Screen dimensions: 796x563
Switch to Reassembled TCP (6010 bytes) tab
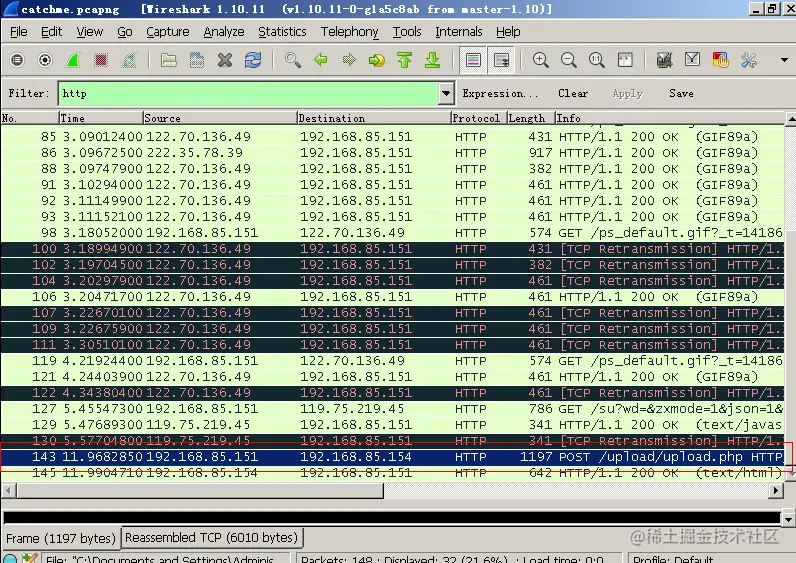point(212,537)
